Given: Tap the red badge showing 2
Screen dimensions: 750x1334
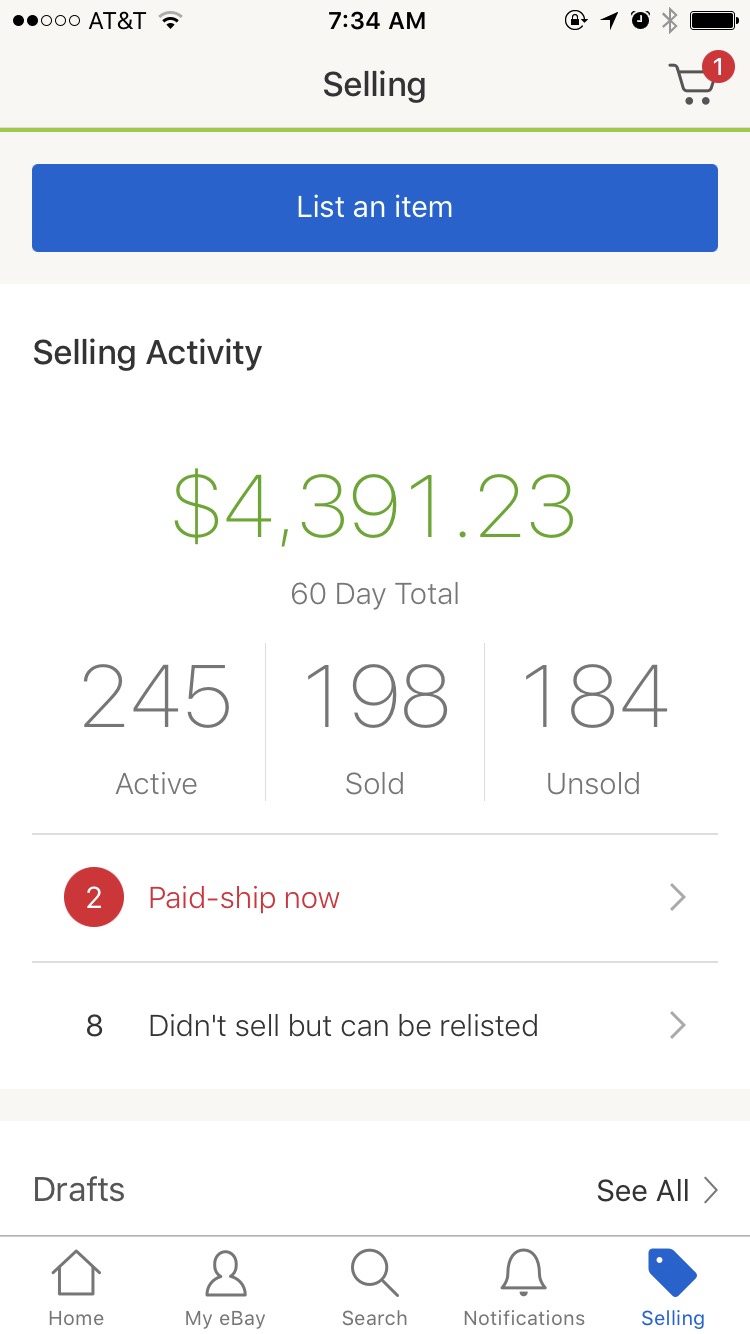Looking at the screenshot, I should pos(94,898).
